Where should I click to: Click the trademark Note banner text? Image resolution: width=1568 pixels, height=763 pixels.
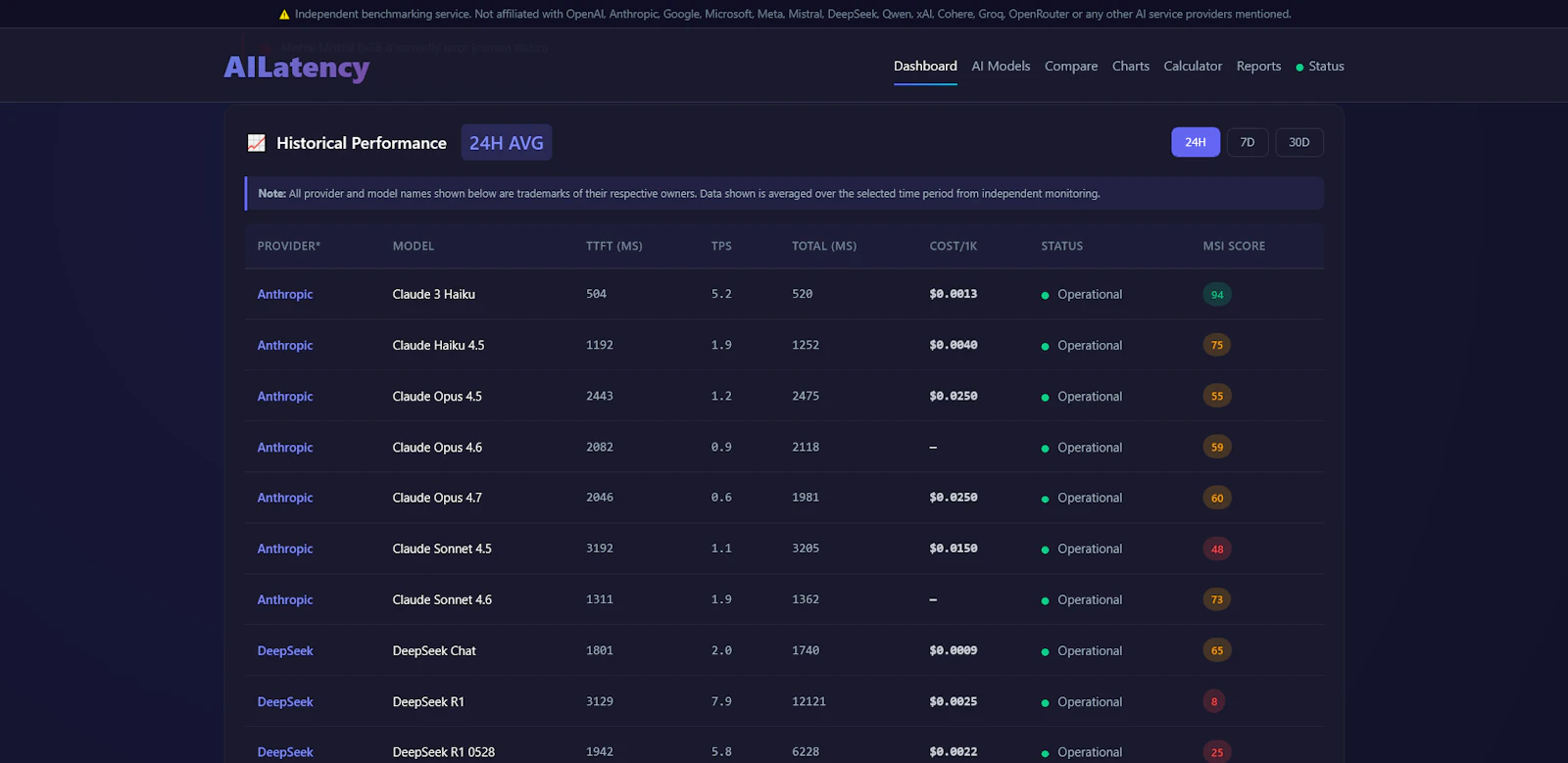click(x=679, y=194)
